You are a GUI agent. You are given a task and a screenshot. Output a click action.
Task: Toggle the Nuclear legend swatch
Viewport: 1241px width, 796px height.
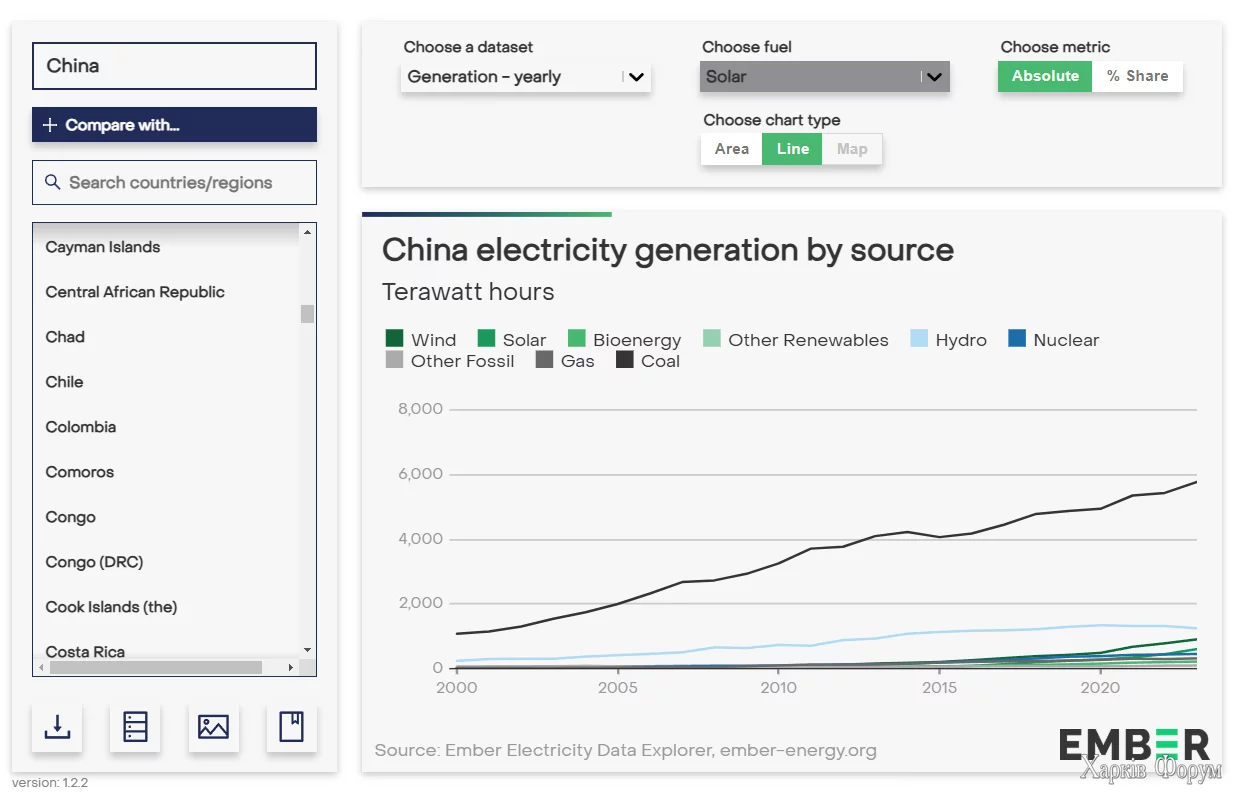(1017, 339)
